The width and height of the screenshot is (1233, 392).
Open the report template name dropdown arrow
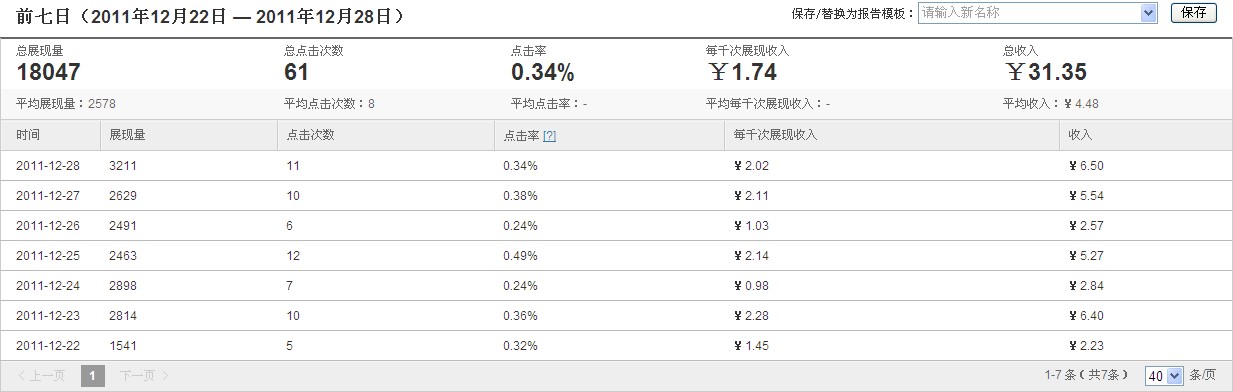pos(1149,13)
